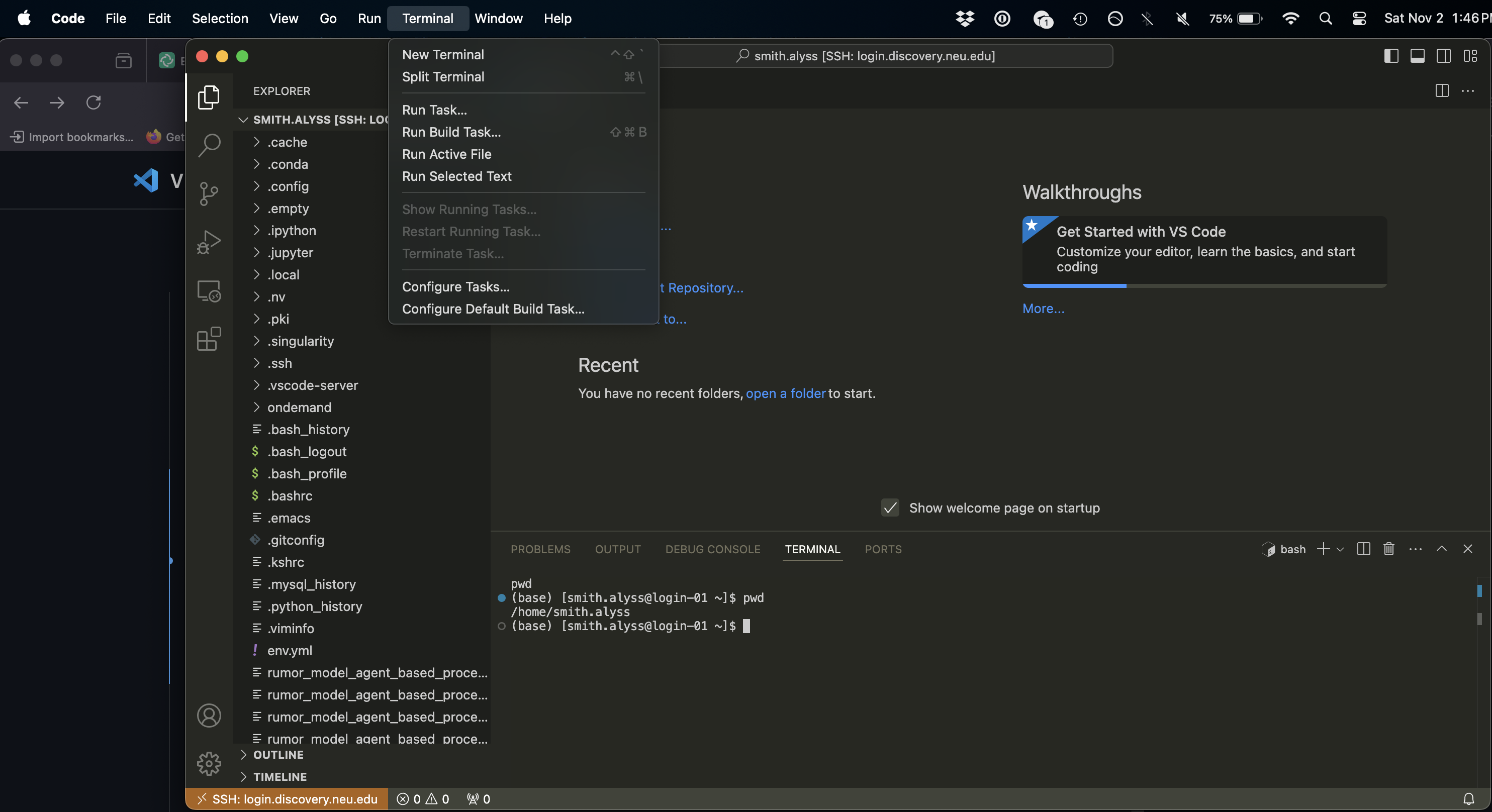The width and height of the screenshot is (1492, 812).
Task: Click back arrow in background browser window
Action: 21,103
